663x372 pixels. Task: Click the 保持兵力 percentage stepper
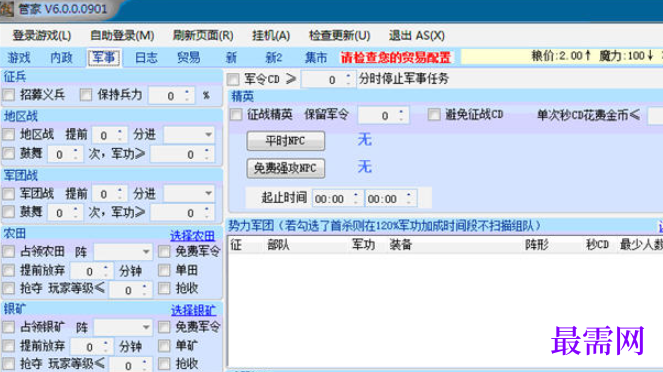[172, 96]
